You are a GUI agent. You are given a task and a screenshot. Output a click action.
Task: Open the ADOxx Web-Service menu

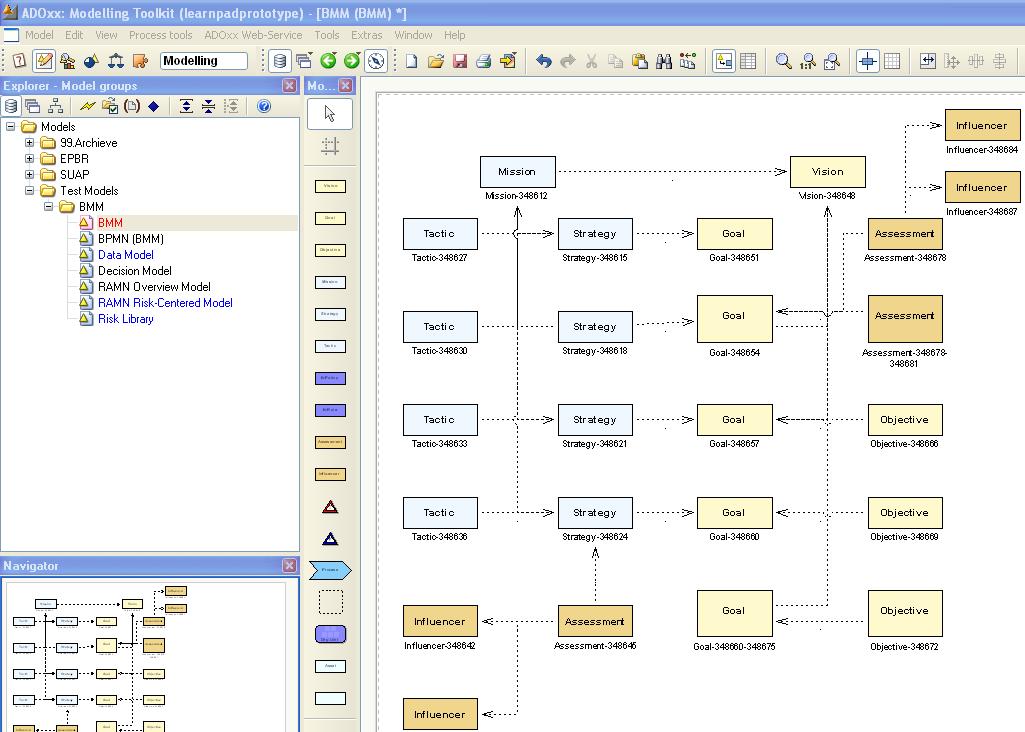click(253, 35)
